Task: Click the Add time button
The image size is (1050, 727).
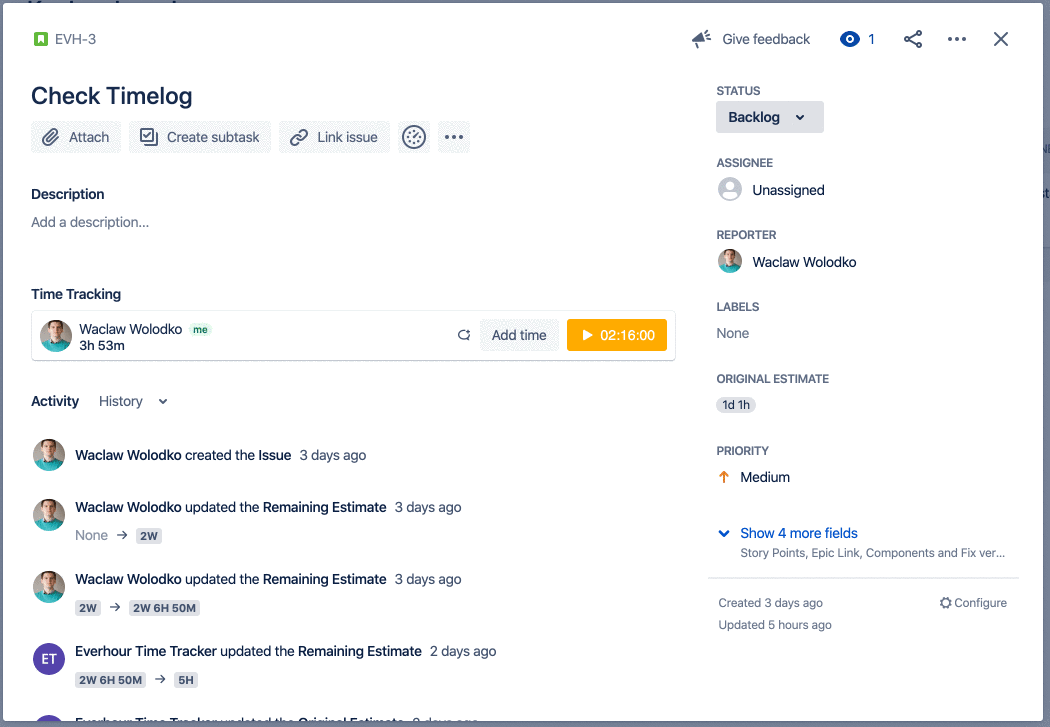Action: pyautogui.click(x=519, y=335)
